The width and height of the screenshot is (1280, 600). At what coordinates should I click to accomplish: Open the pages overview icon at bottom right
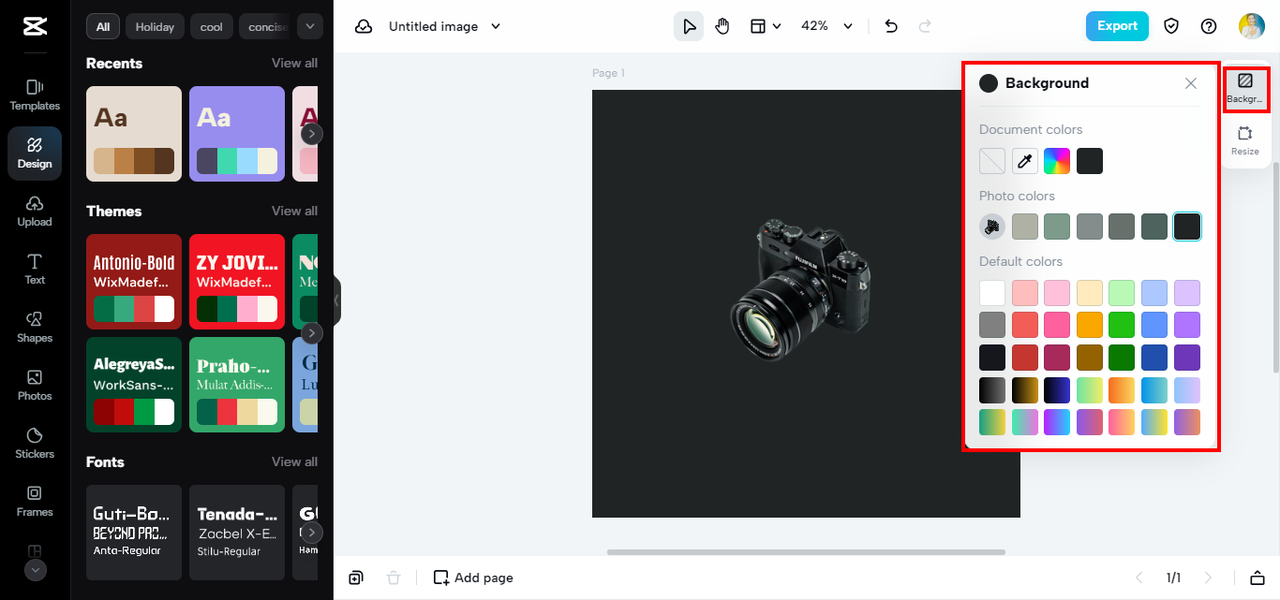pos(1257,578)
